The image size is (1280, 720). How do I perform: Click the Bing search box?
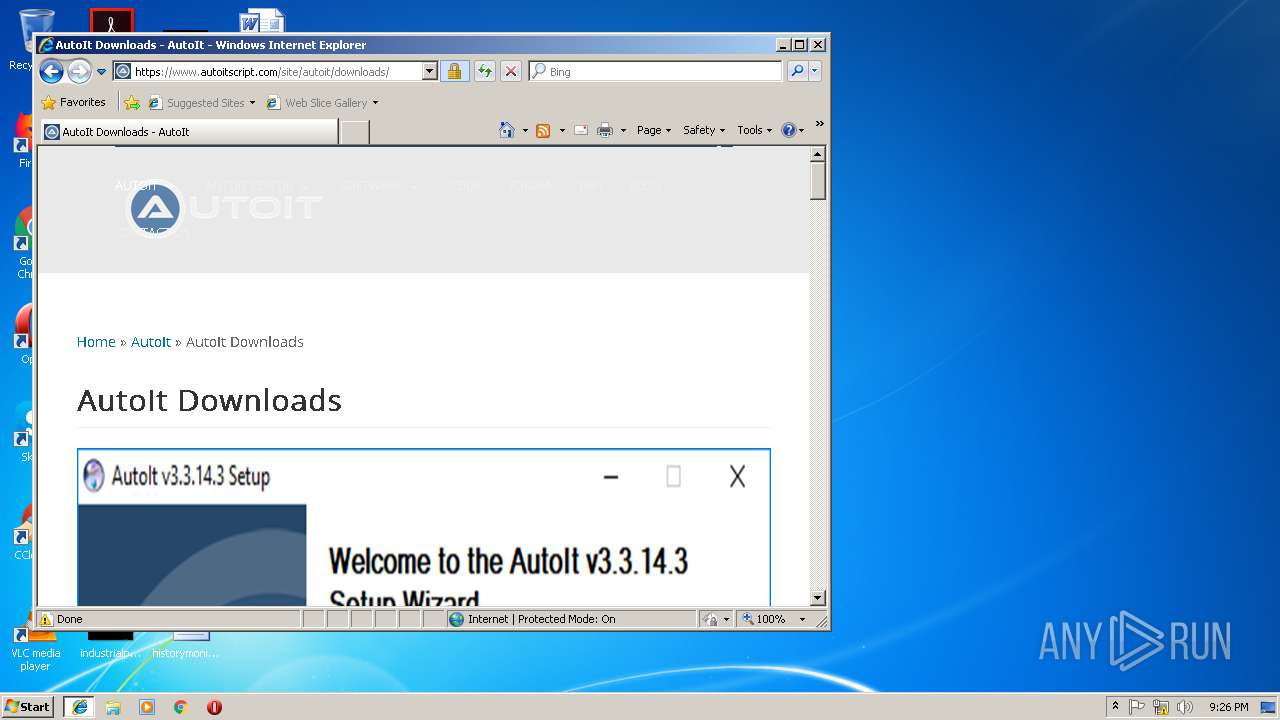coord(656,72)
